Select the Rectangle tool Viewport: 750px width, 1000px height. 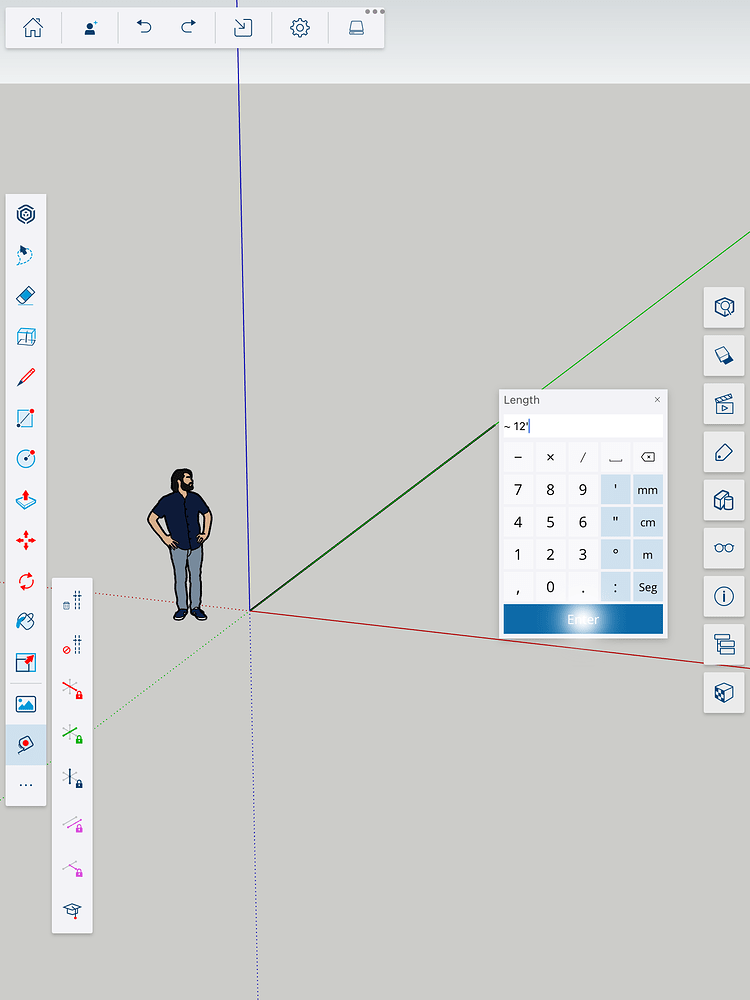[x=26, y=418]
